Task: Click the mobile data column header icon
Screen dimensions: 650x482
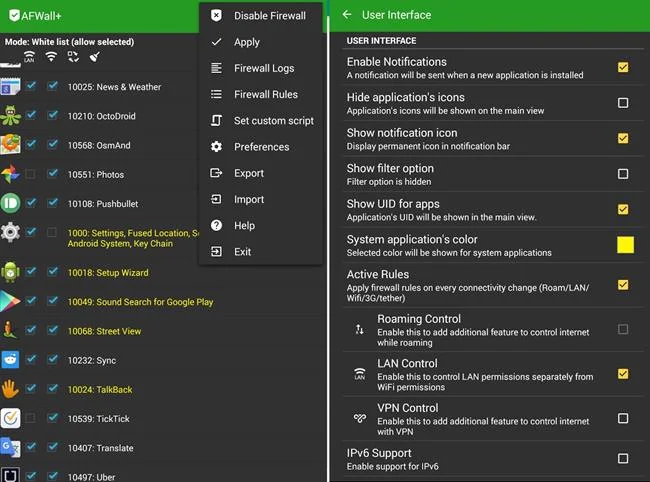Action: pyautogui.click(x=73, y=56)
